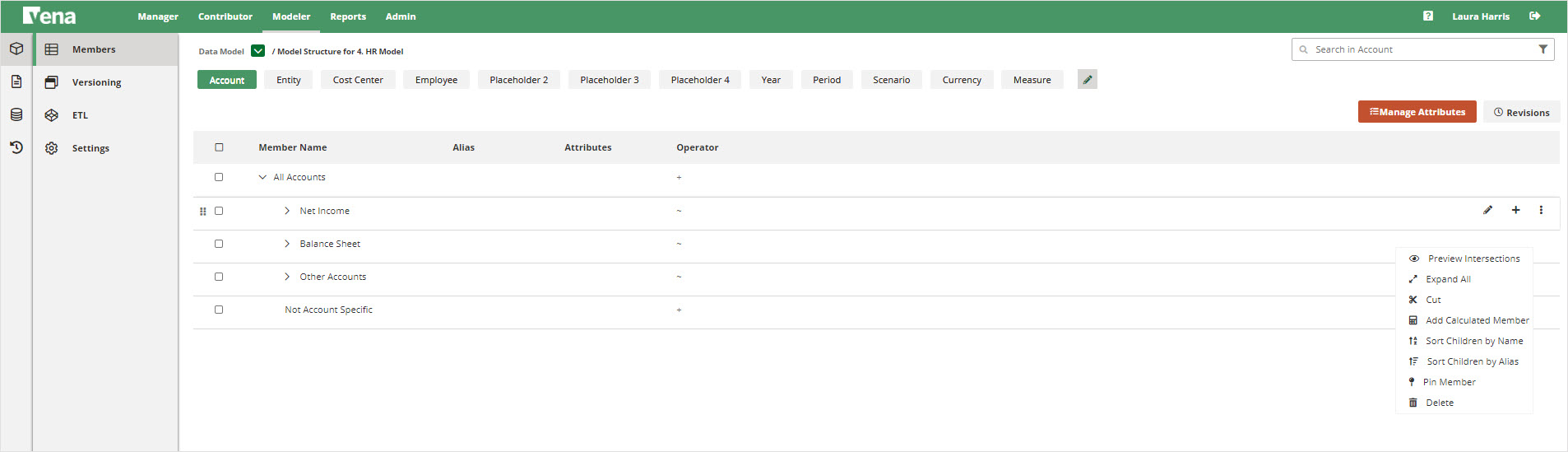Check the Net Income row checkbox

click(219, 211)
